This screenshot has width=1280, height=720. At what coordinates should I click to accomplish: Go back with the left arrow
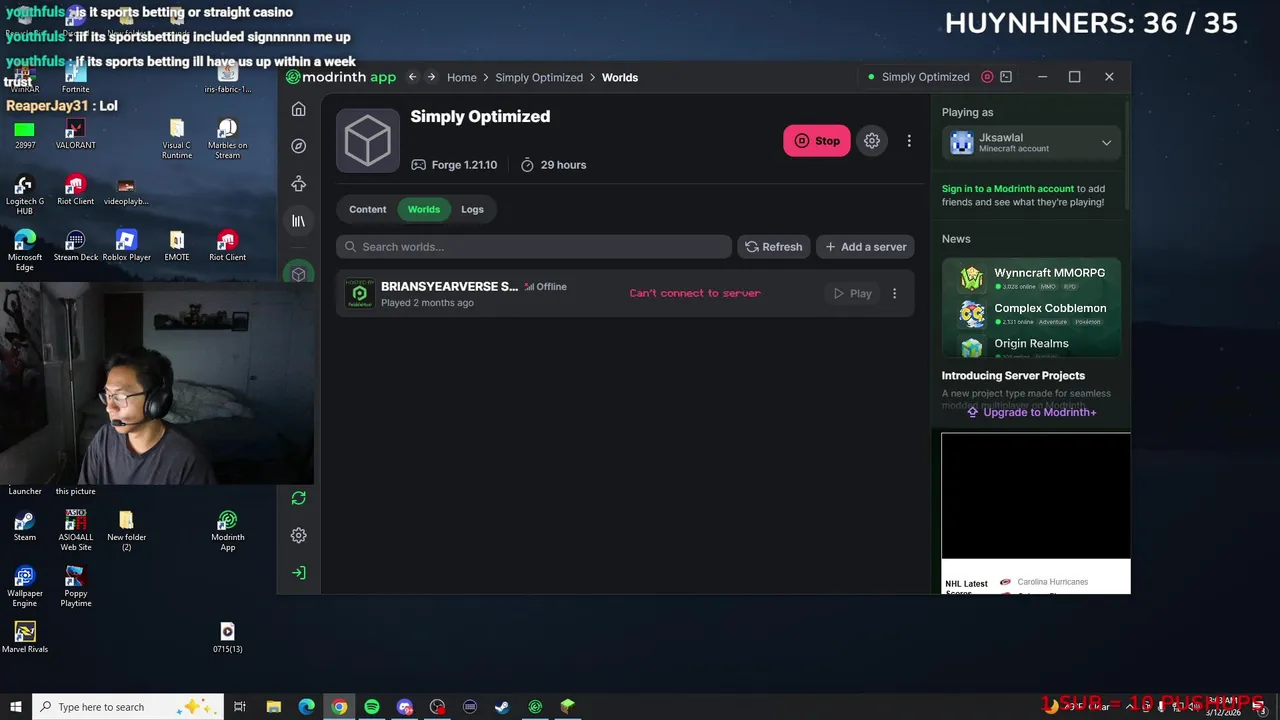pos(412,77)
